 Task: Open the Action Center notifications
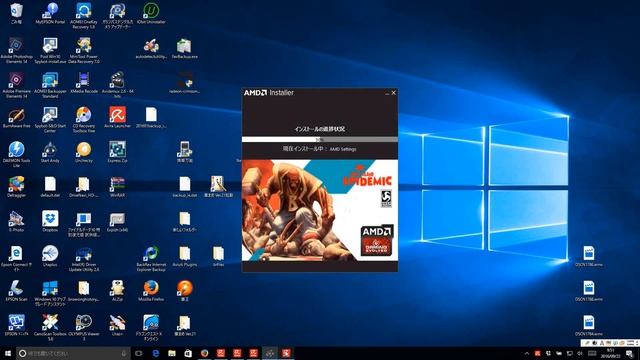point(629,353)
